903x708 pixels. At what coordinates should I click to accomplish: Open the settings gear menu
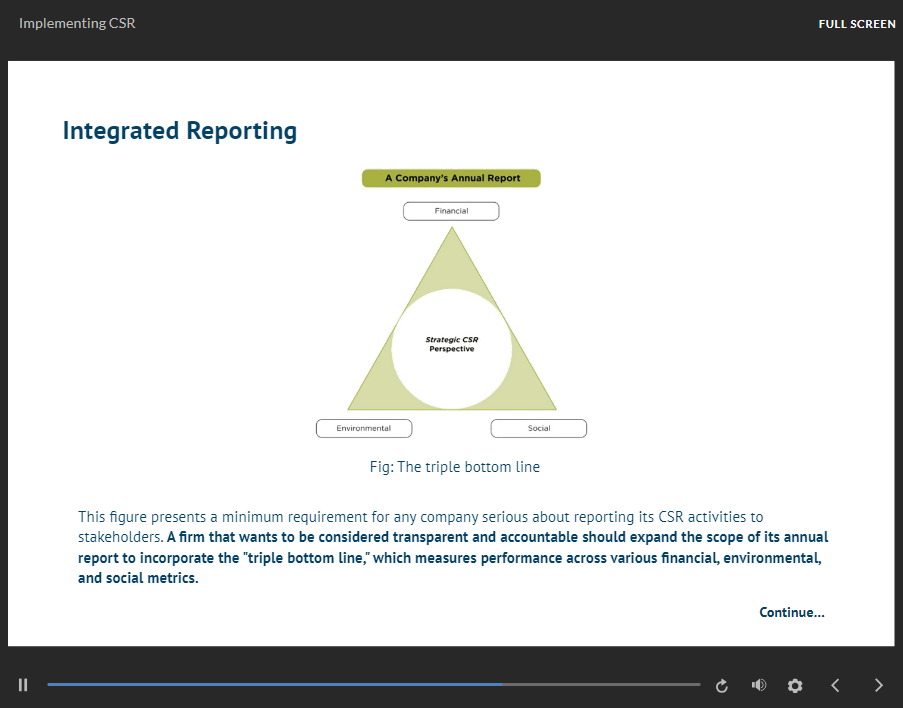[x=795, y=686]
